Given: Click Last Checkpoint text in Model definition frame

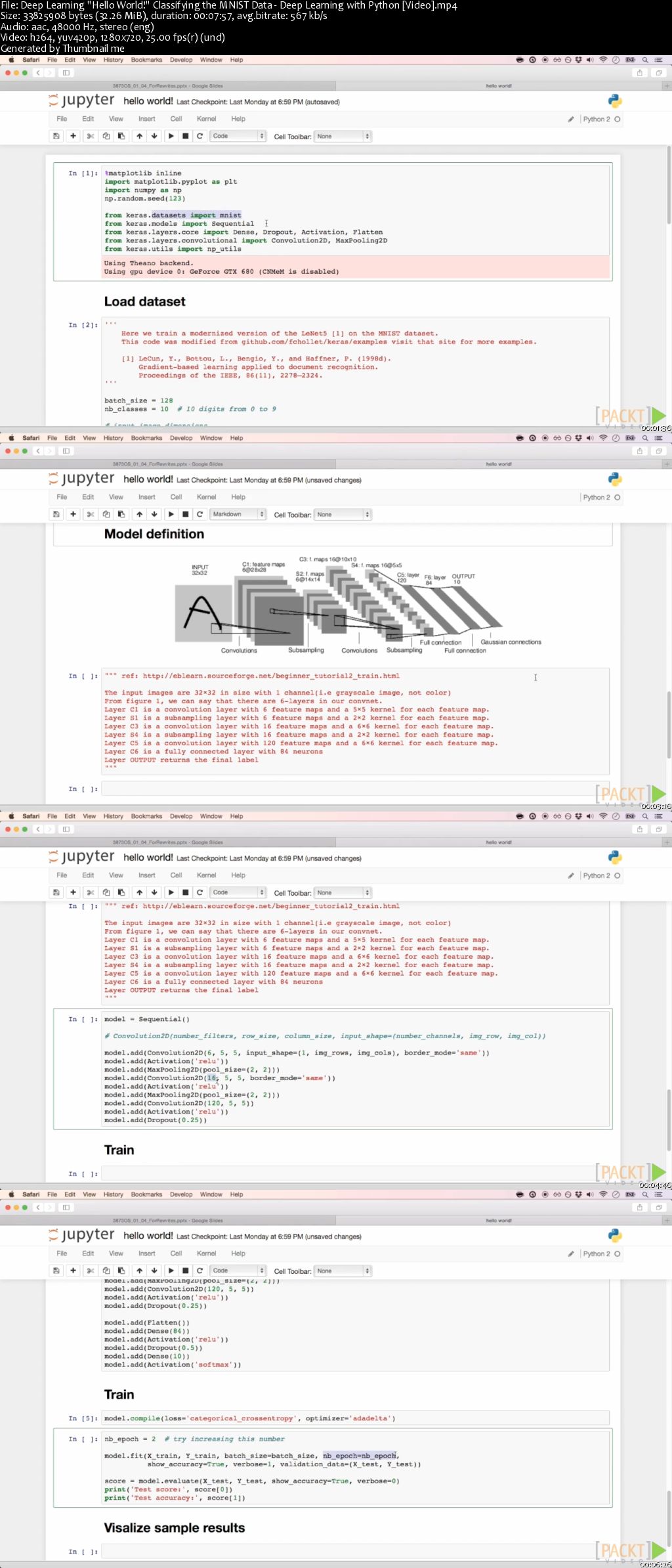Looking at the screenshot, I should pyautogui.click(x=269, y=480).
